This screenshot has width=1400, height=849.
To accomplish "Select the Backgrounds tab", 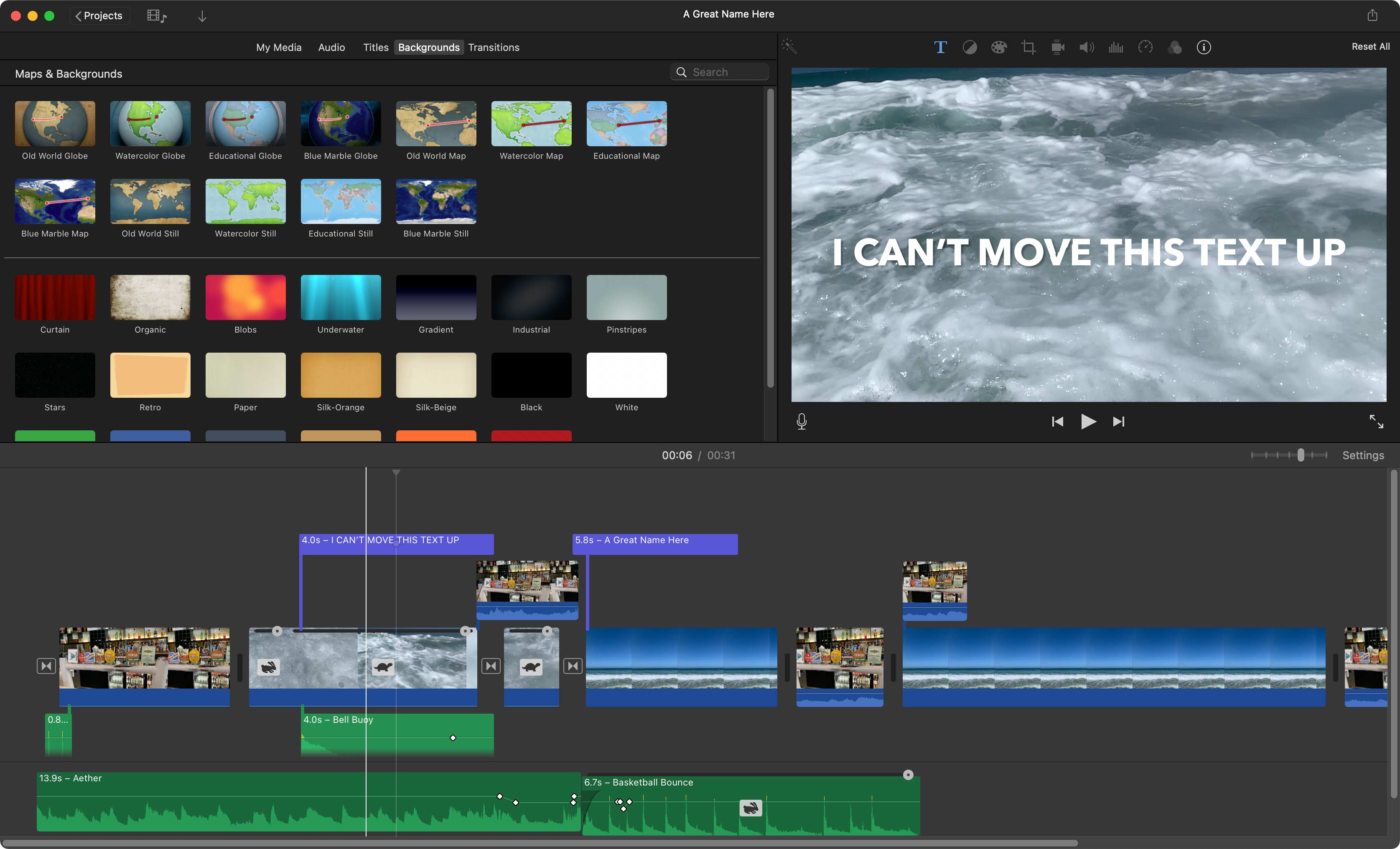I will (x=429, y=47).
